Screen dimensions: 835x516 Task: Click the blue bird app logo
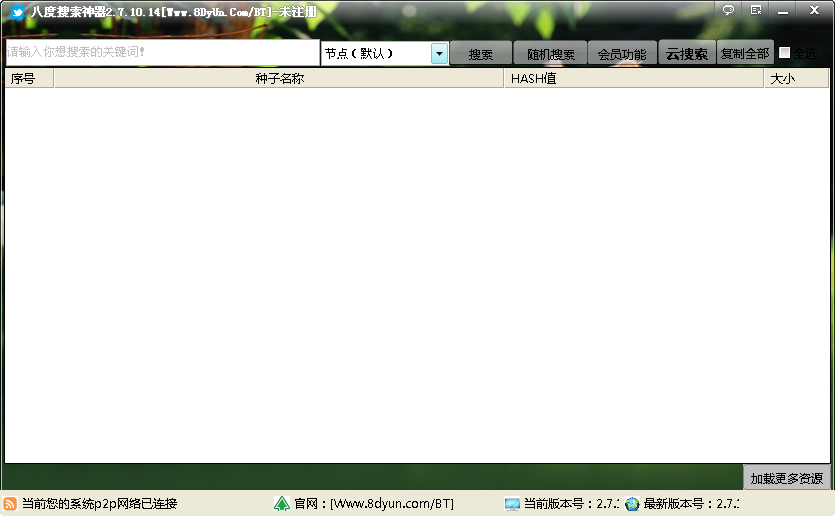click(x=18, y=12)
